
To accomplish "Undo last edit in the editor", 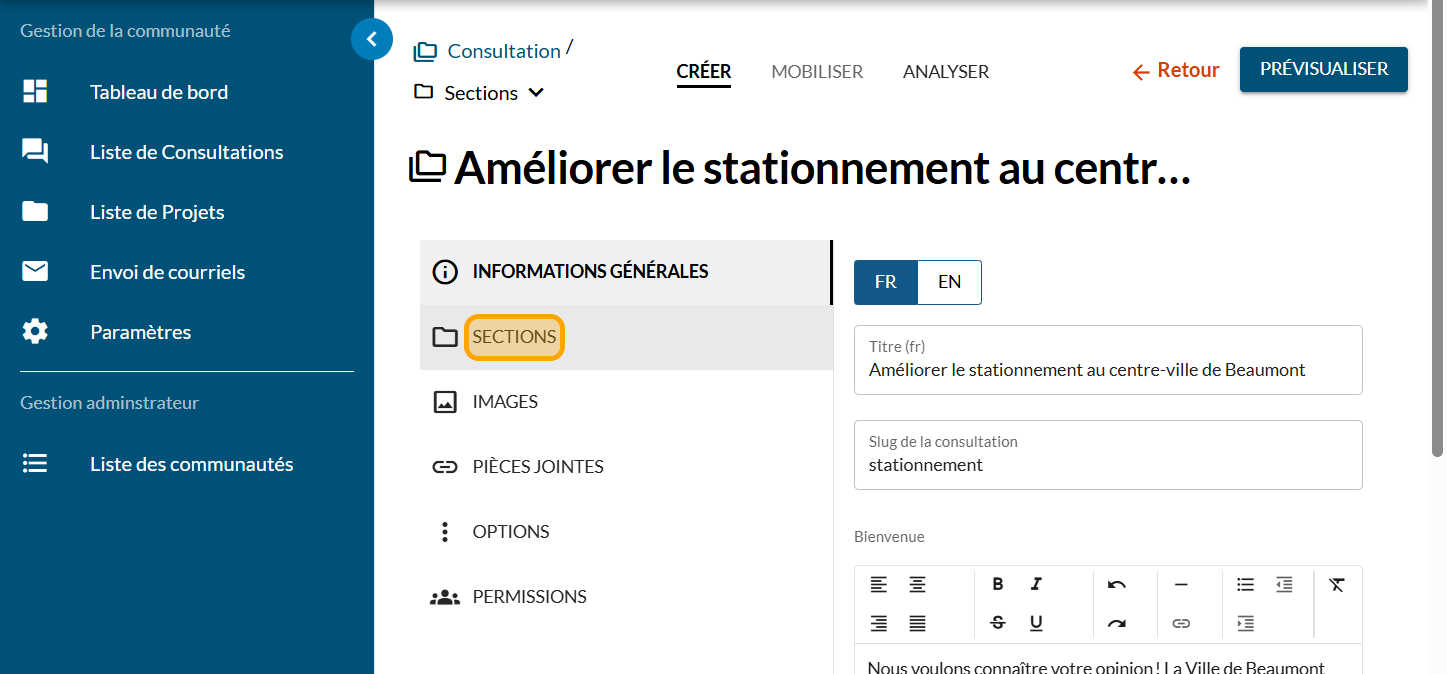I will [x=1116, y=584].
